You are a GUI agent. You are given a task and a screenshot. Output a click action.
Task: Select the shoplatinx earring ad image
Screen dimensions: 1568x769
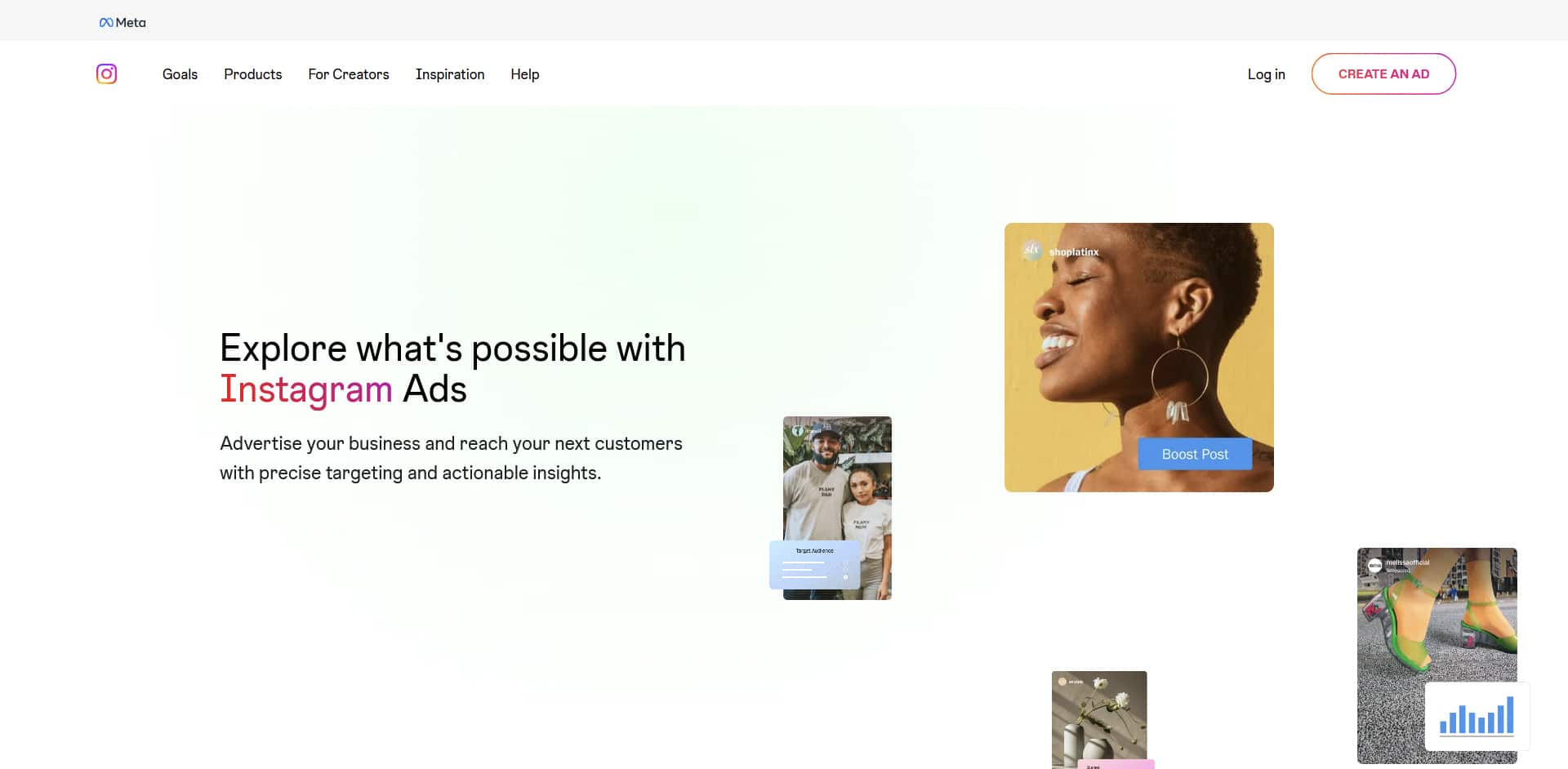coord(1138,357)
